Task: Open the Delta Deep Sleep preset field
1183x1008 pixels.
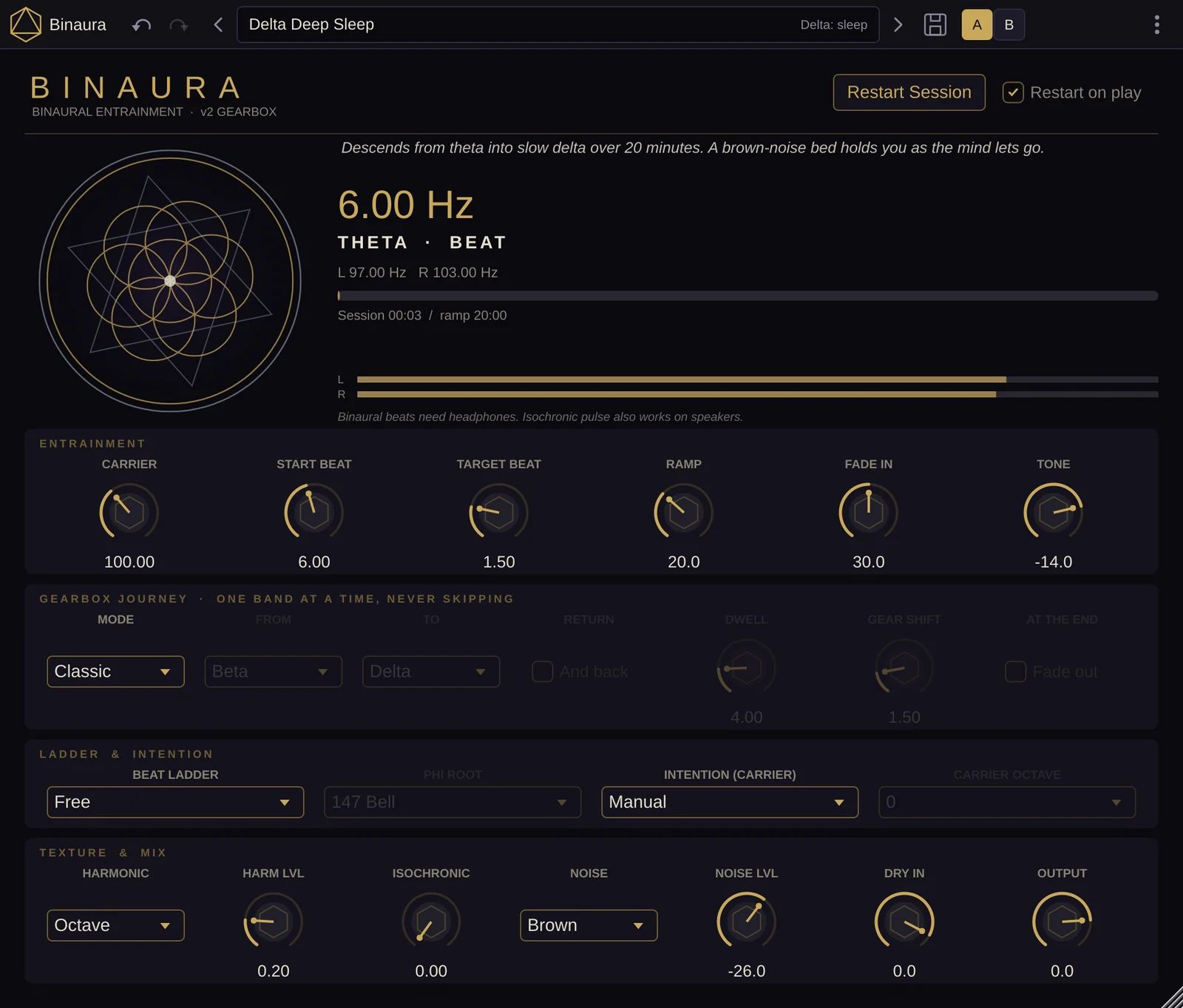Action: coord(558,24)
